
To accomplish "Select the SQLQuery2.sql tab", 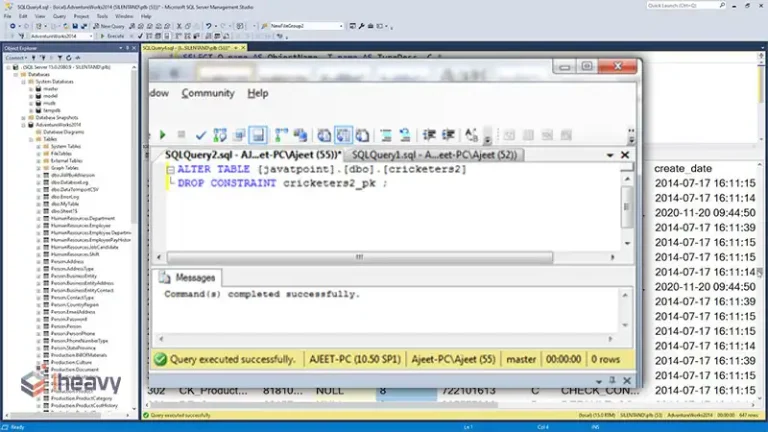I will tap(253, 155).
